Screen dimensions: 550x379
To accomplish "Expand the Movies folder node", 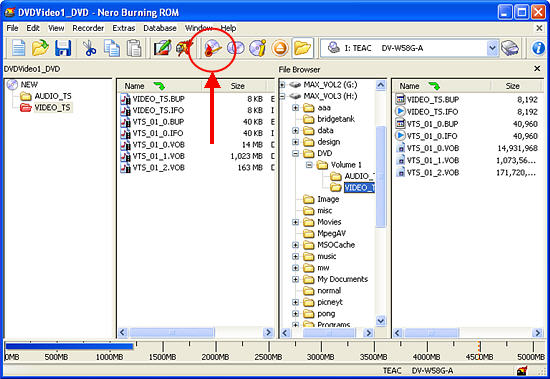I will 296,222.
